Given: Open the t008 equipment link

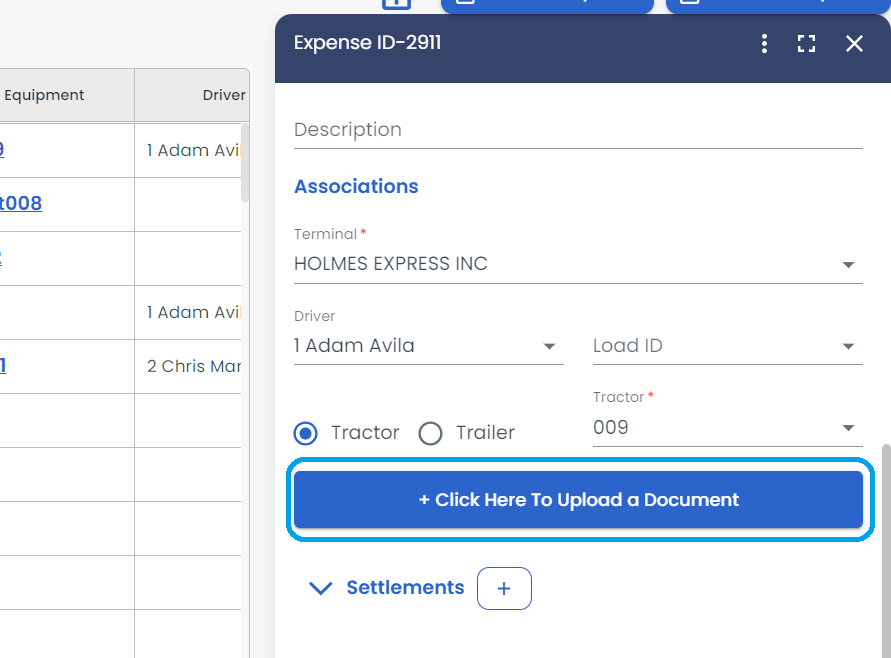Looking at the screenshot, I should click(20, 203).
